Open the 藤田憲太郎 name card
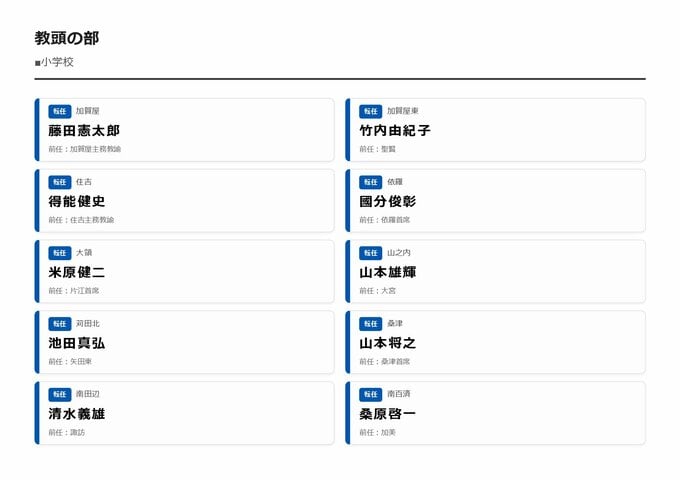 point(84,130)
